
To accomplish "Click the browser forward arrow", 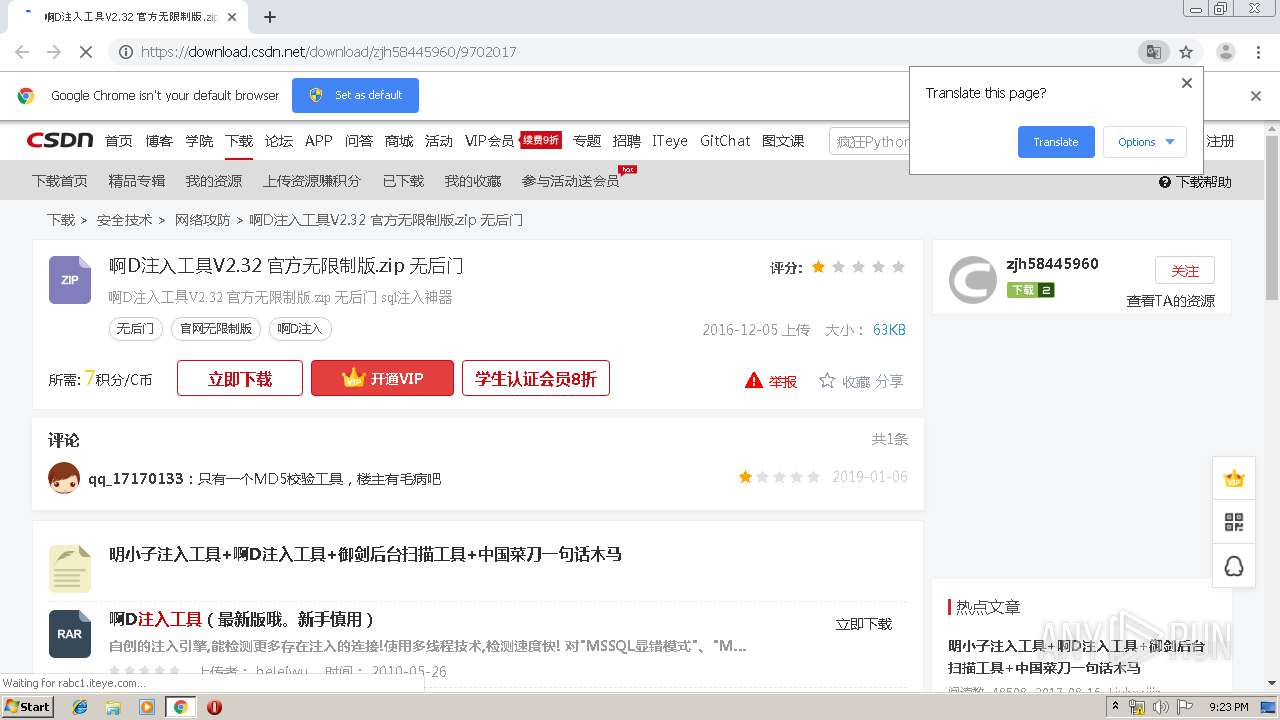I will click(54, 52).
